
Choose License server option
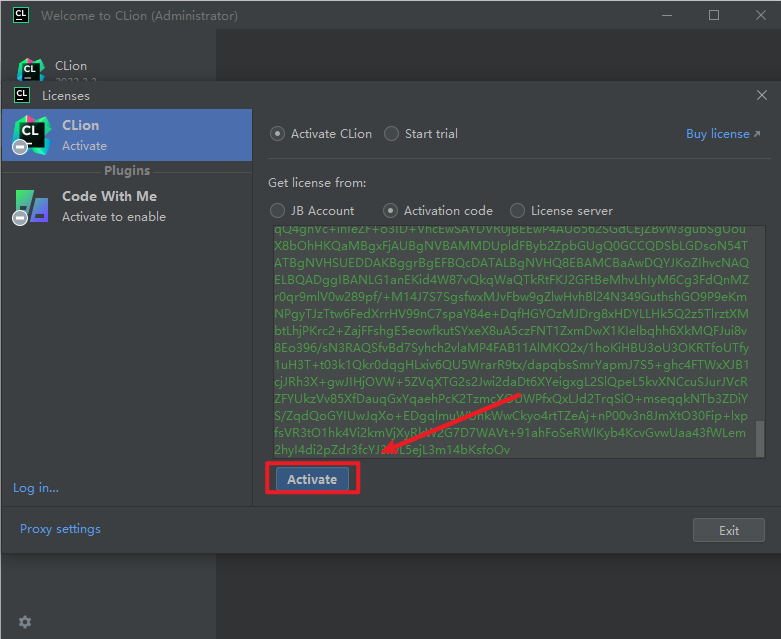517,211
